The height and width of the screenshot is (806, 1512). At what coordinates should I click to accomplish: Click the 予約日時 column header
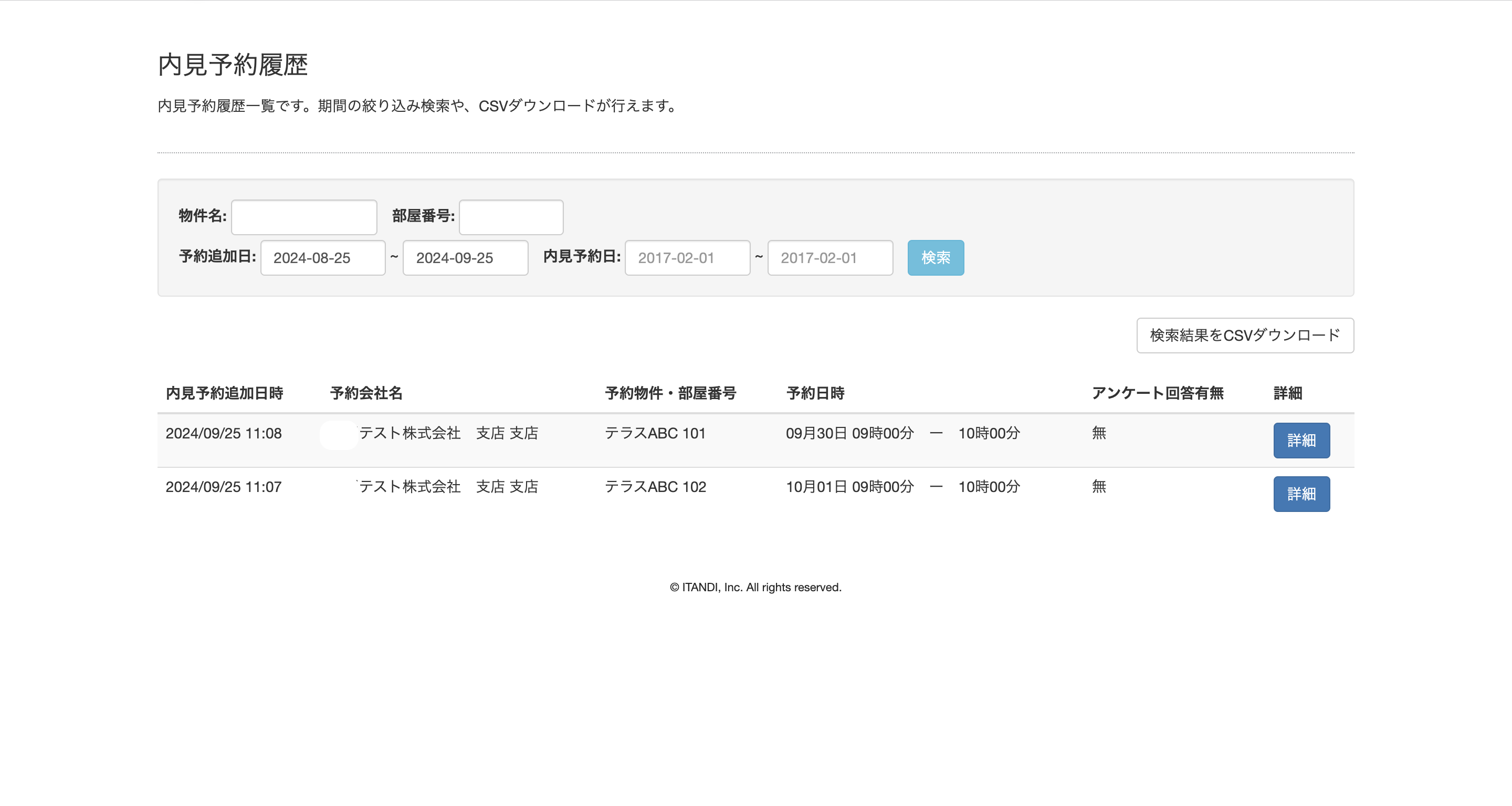point(815,393)
